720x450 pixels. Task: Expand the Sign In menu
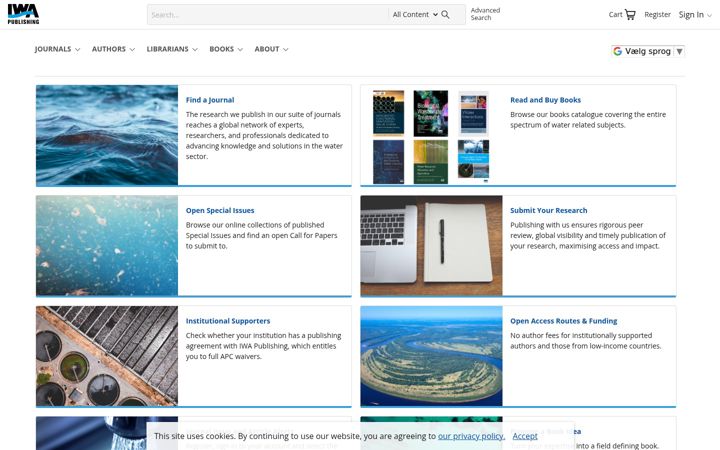point(695,15)
